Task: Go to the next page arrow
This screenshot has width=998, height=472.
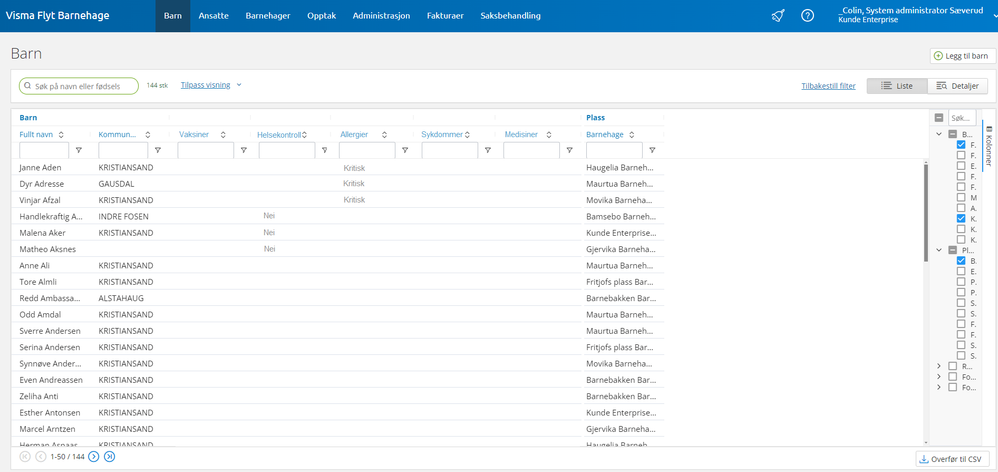Action: click(93, 456)
